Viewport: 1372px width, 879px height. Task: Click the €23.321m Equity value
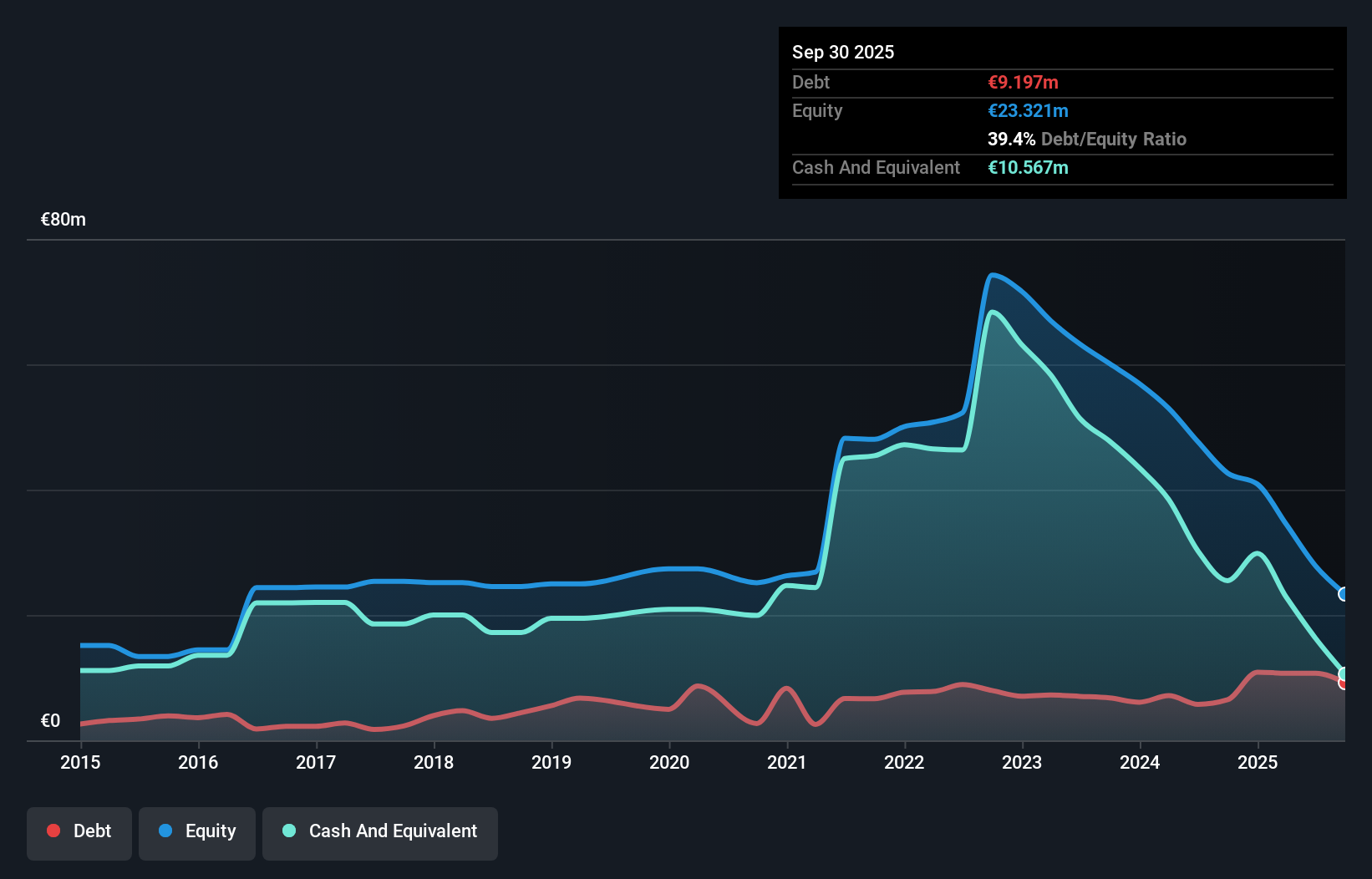tap(1027, 110)
